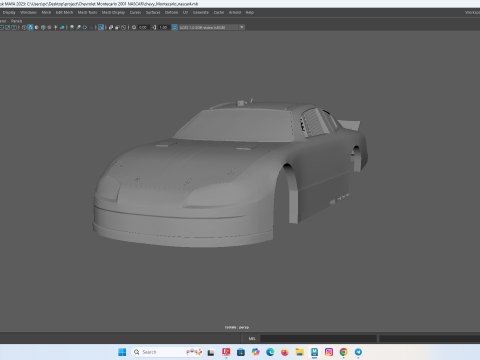
Task: Open Telegram from the taskbar
Action: (358, 352)
